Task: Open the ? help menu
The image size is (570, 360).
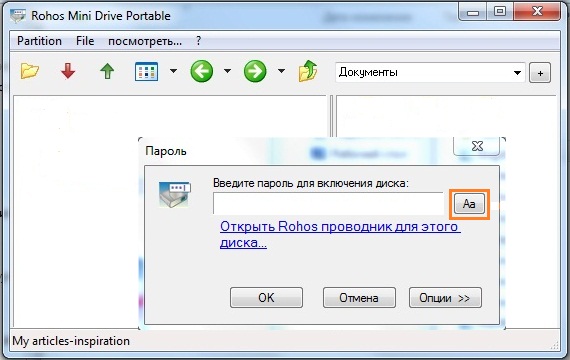Action: (198, 41)
